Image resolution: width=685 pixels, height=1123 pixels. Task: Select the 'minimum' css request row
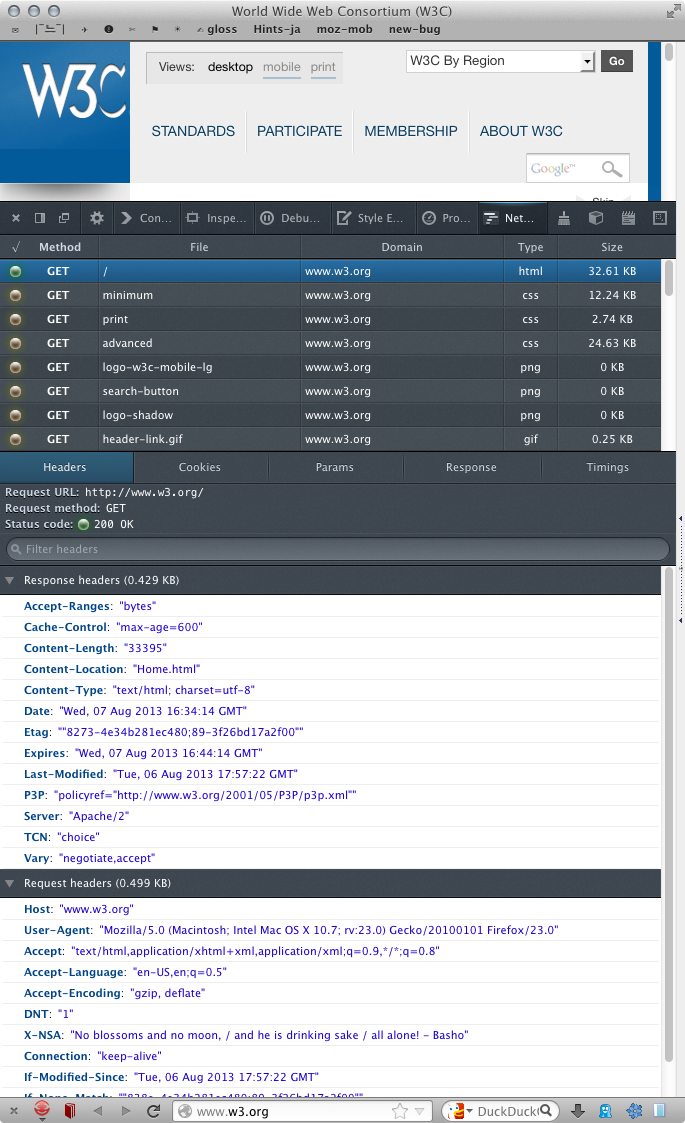(x=331, y=295)
